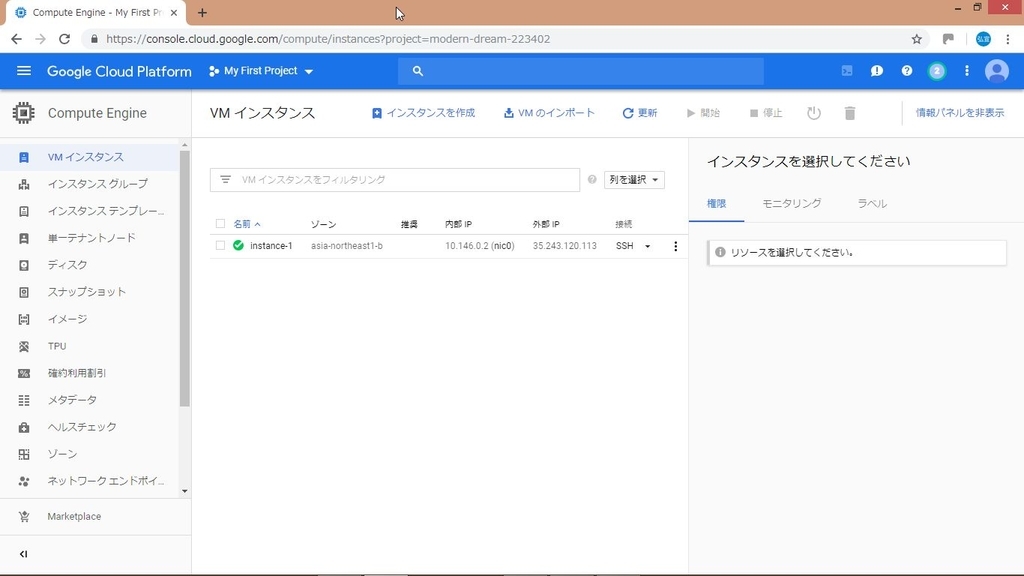Expand the SSH connection options arrow

647,245
